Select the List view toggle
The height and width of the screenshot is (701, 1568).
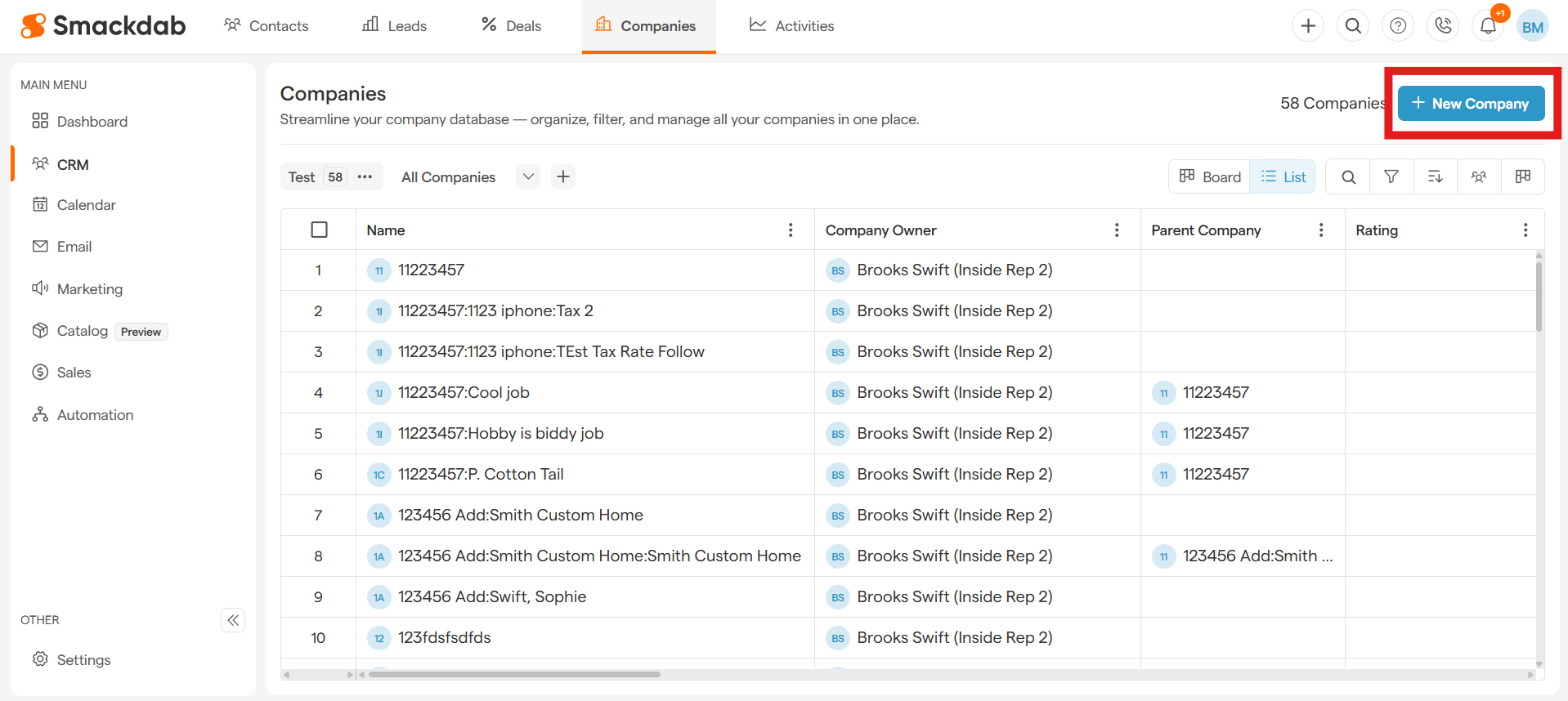point(1283,176)
